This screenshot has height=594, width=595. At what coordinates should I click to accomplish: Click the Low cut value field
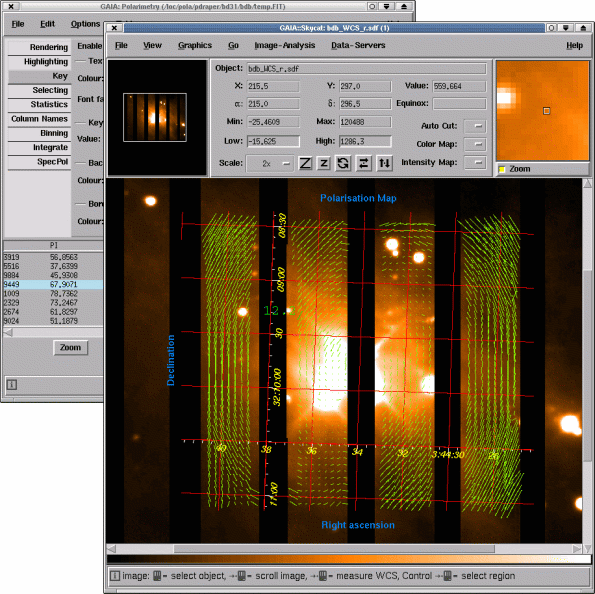[x=273, y=141]
